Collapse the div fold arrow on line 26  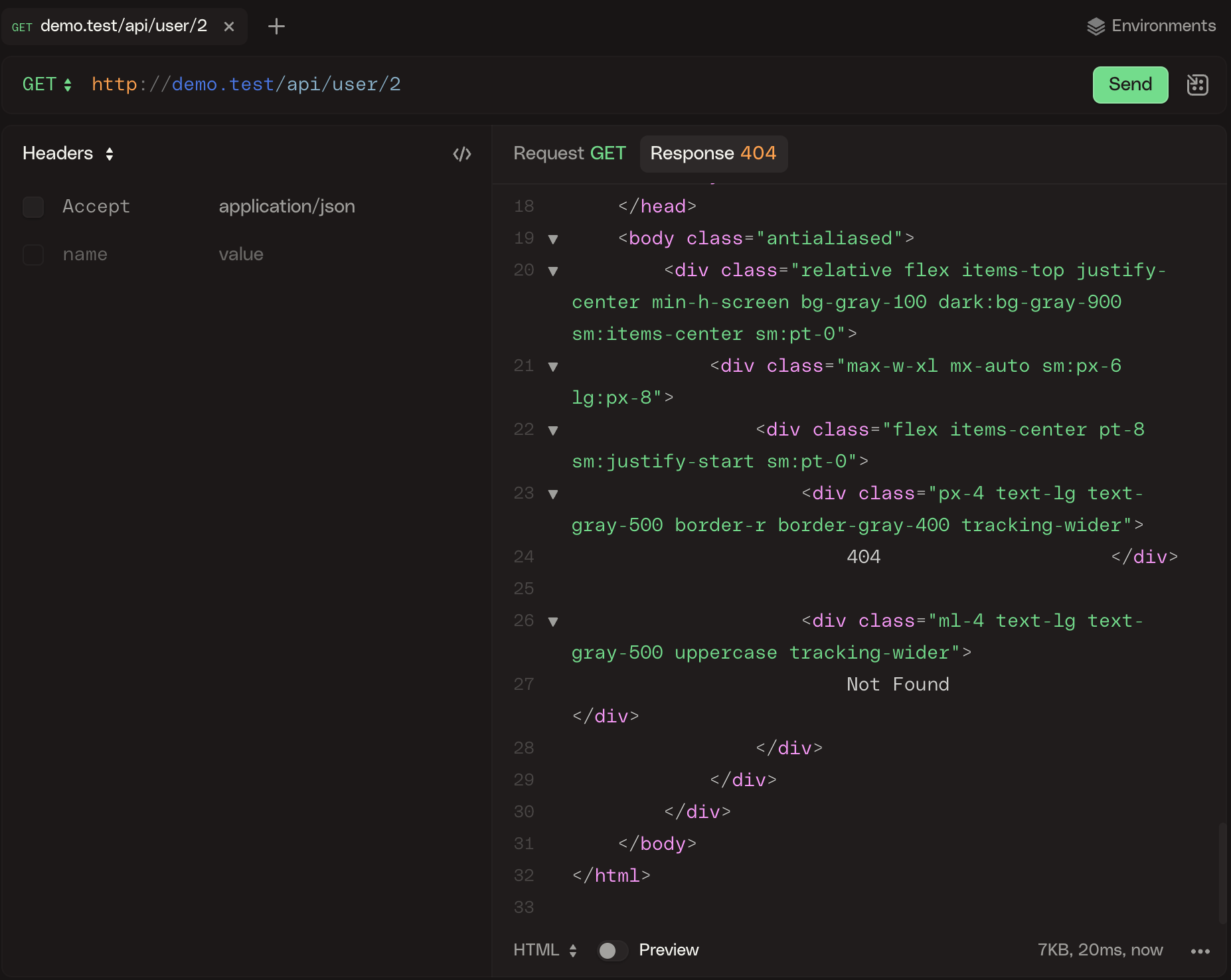(553, 621)
